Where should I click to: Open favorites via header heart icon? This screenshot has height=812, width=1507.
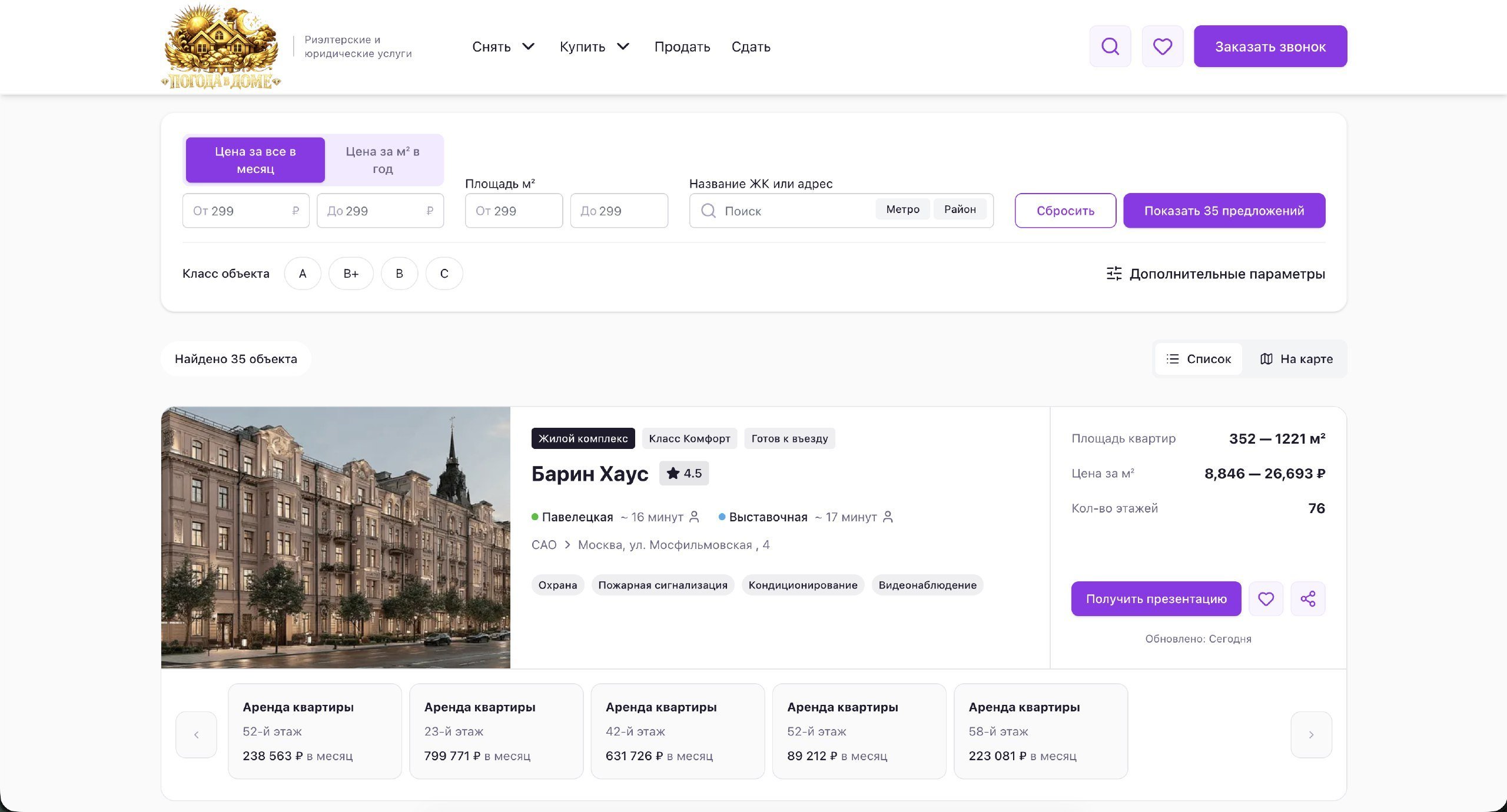1162,46
